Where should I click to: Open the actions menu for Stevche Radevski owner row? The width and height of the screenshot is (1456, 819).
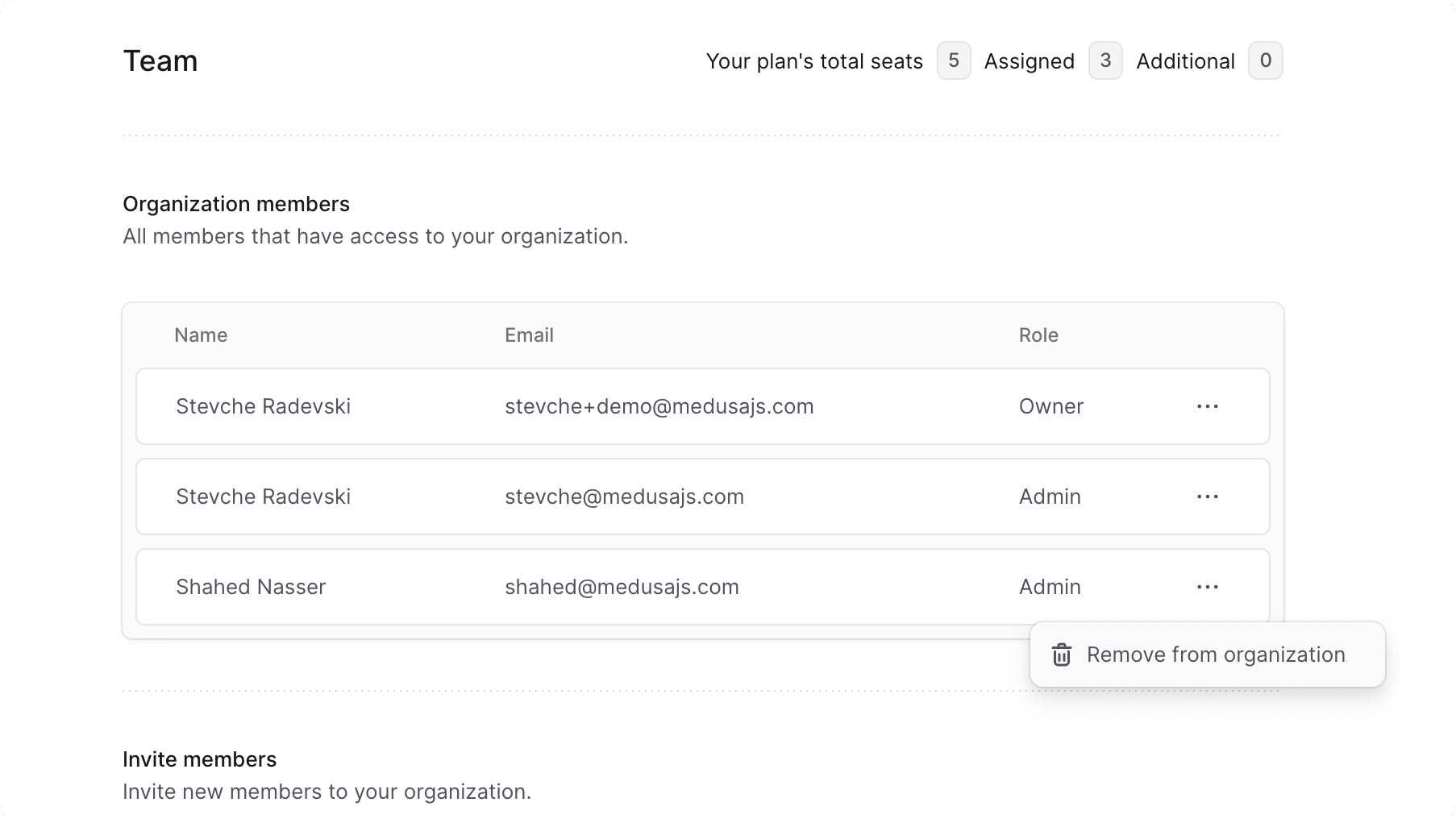pyautogui.click(x=1207, y=406)
